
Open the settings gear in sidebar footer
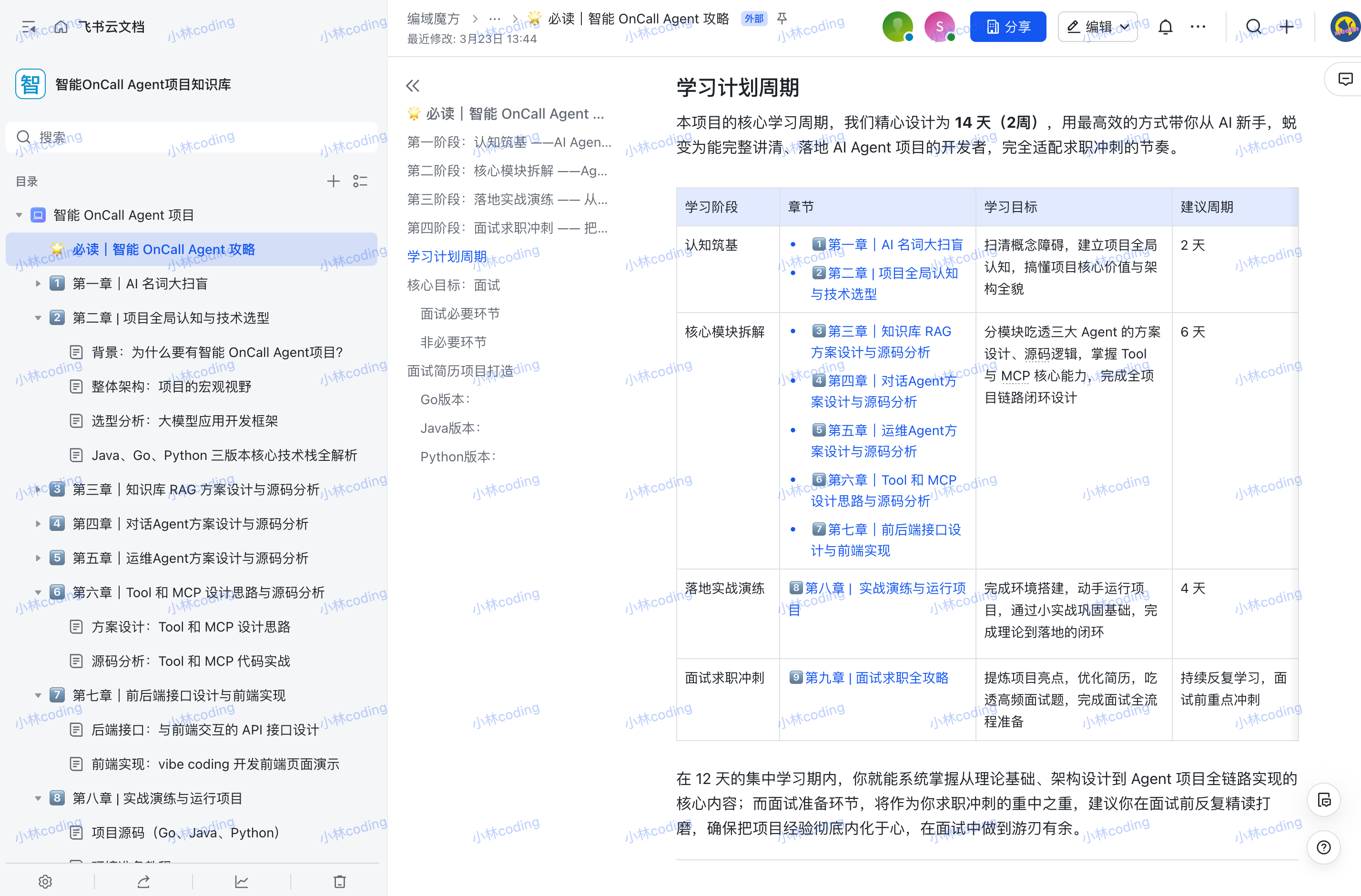click(x=45, y=881)
